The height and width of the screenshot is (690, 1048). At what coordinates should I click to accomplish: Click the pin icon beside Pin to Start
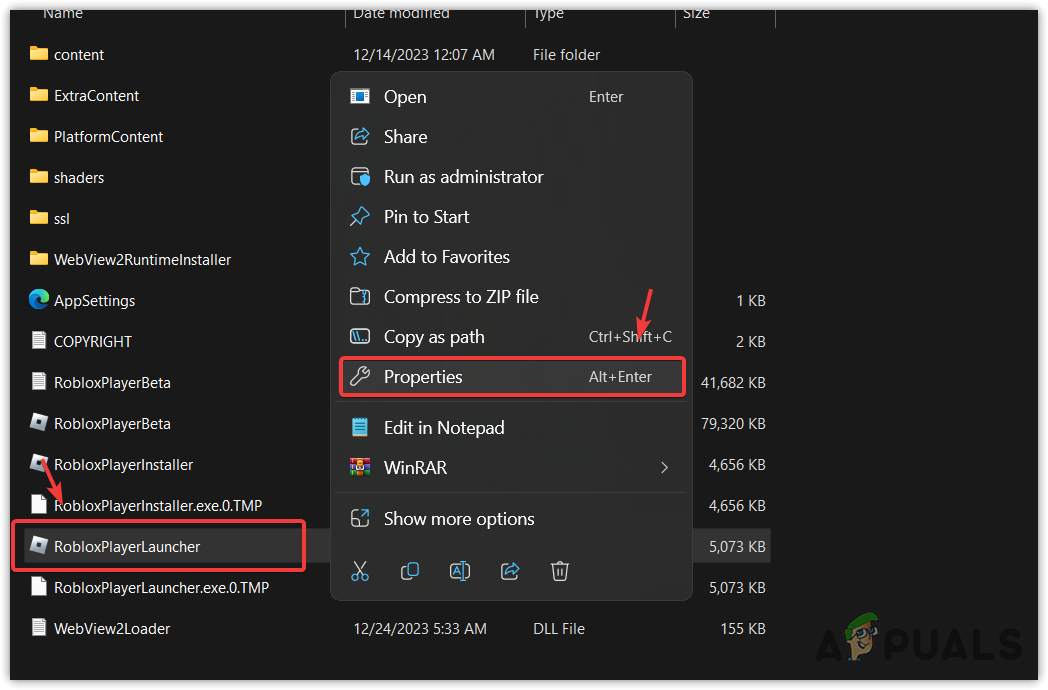point(360,217)
